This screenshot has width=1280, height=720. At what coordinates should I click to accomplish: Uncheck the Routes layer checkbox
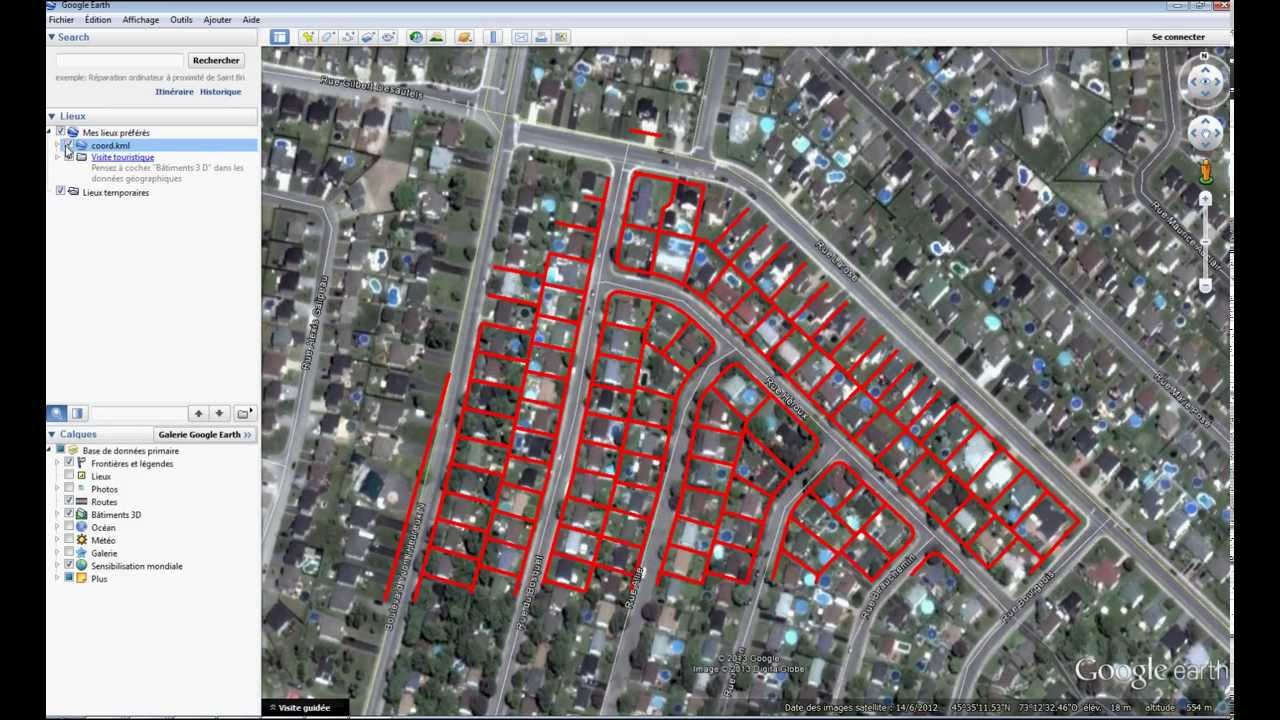(x=69, y=502)
